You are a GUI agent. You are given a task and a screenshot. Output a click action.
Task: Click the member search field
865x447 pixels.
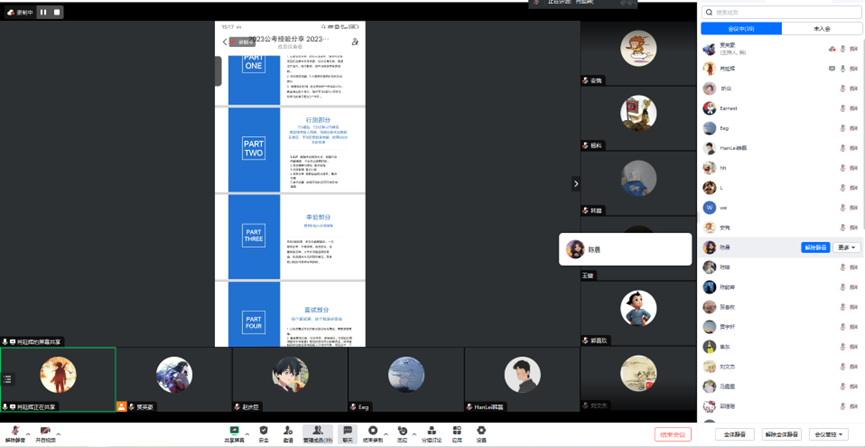pyautogui.click(x=780, y=12)
